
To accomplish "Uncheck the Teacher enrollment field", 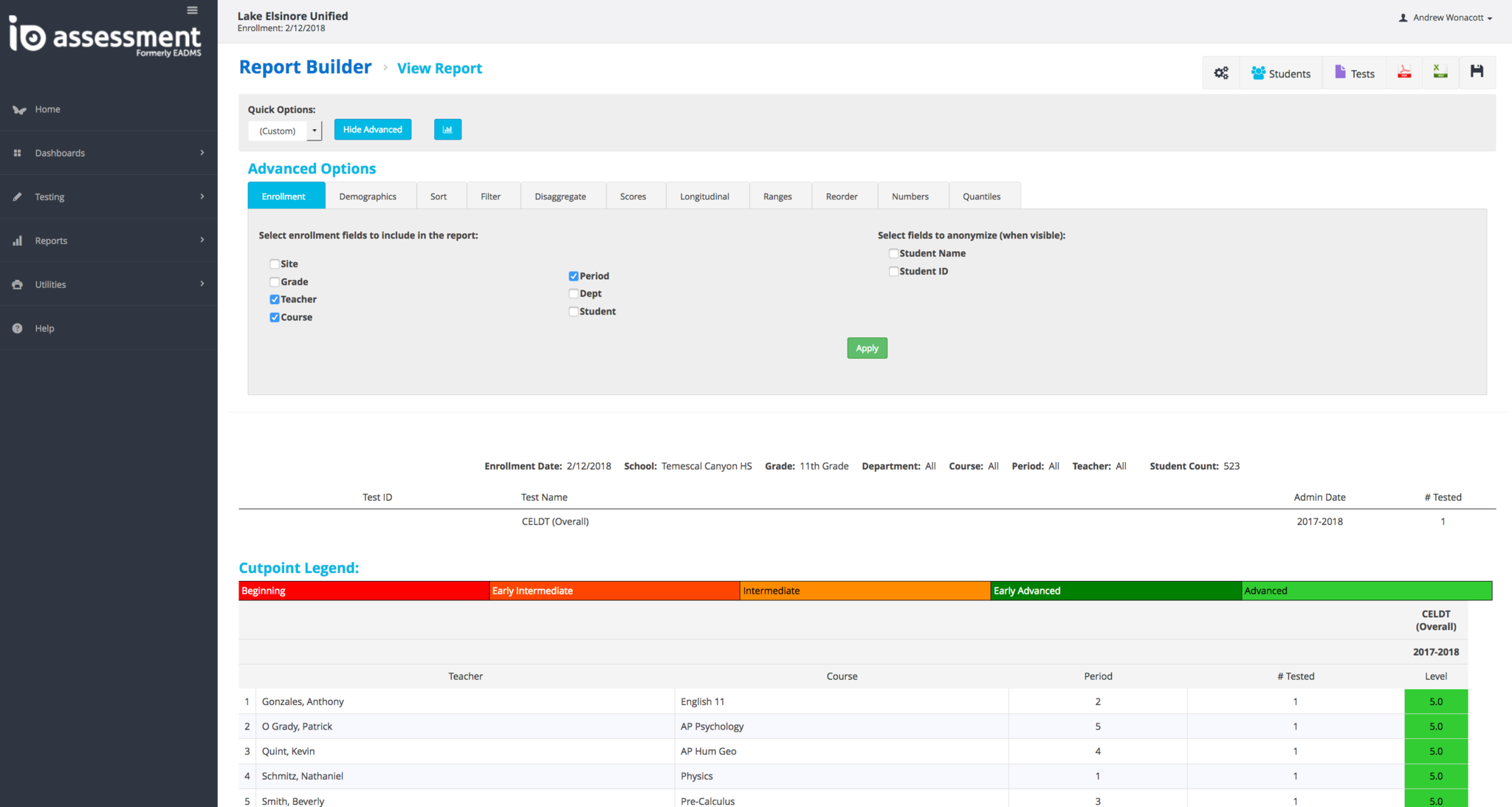I will (x=275, y=300).
